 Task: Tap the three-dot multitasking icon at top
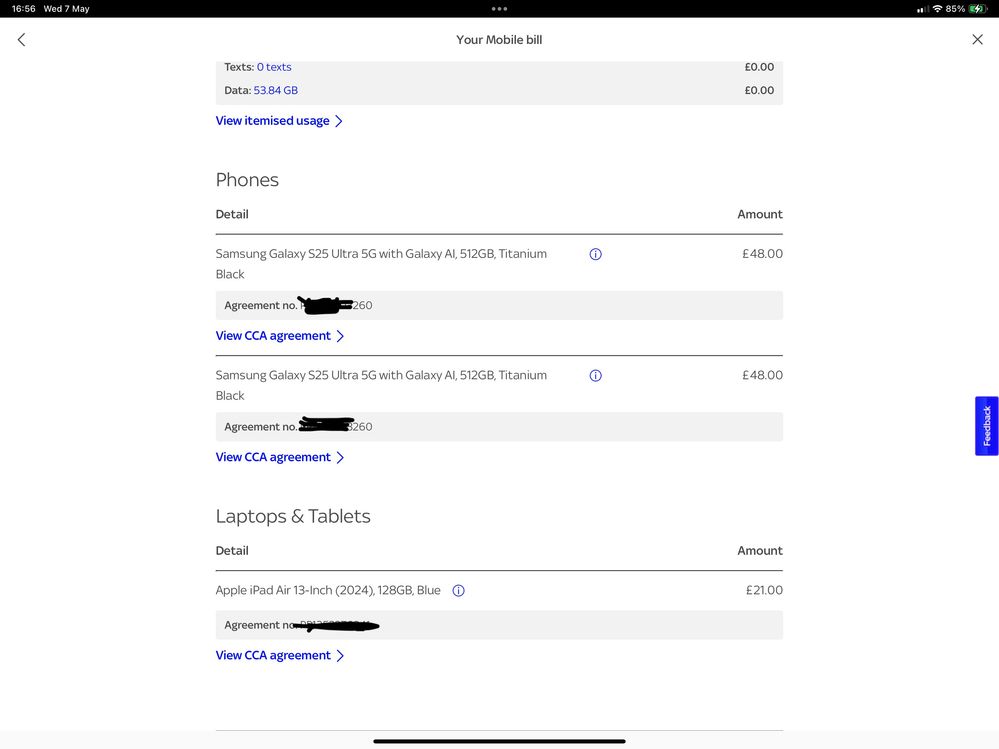(x=499, y=9)
